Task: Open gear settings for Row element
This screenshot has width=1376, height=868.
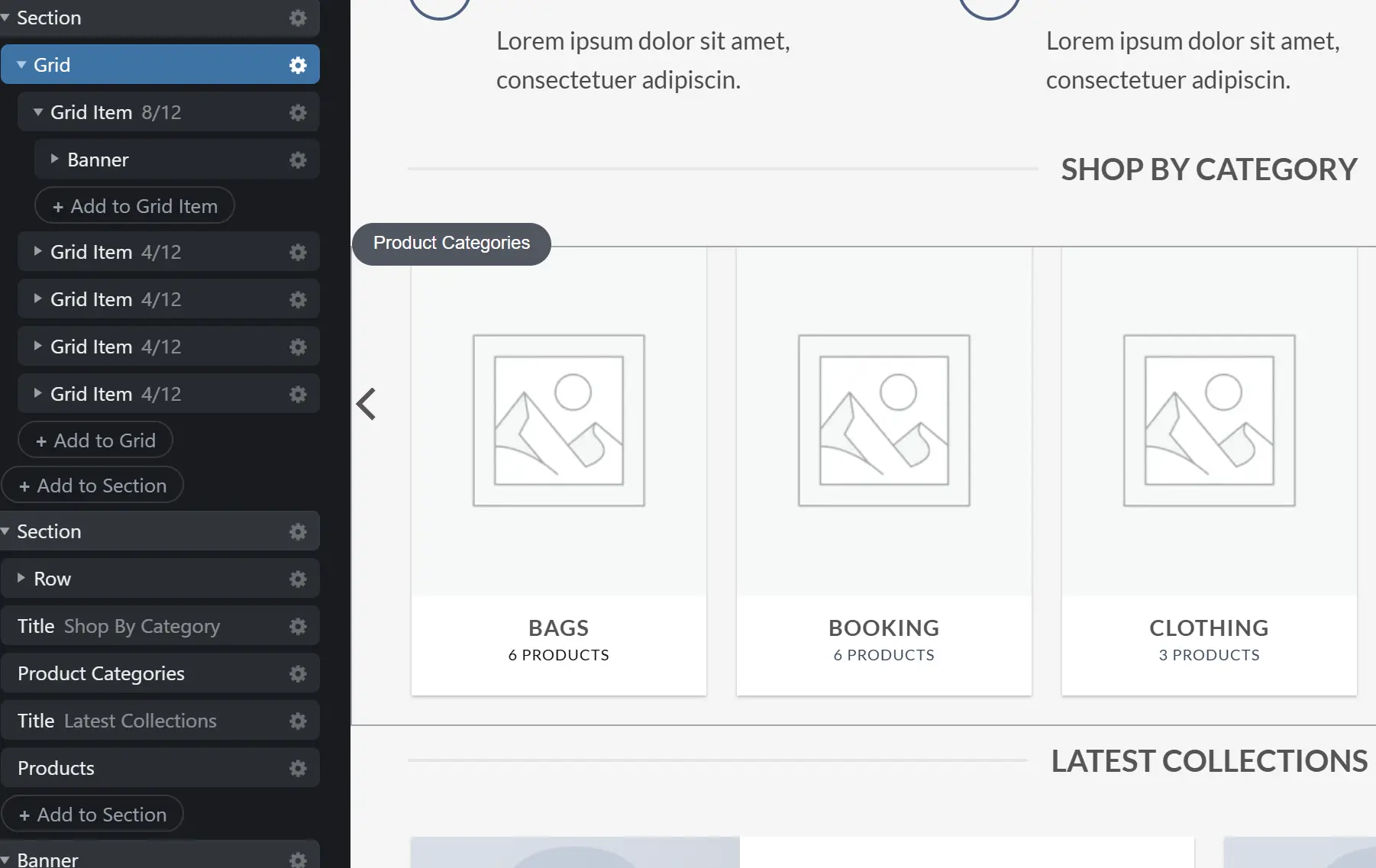Action: pyautogui.click(x=298, y=579)
